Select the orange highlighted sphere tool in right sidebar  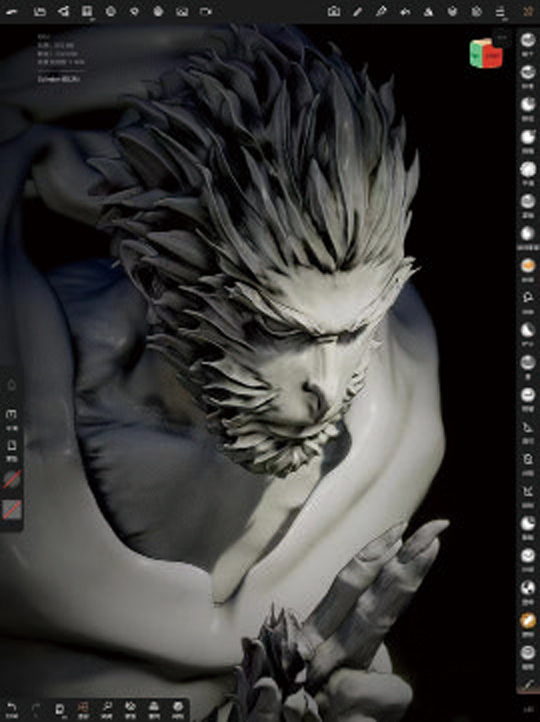point(528,266)
